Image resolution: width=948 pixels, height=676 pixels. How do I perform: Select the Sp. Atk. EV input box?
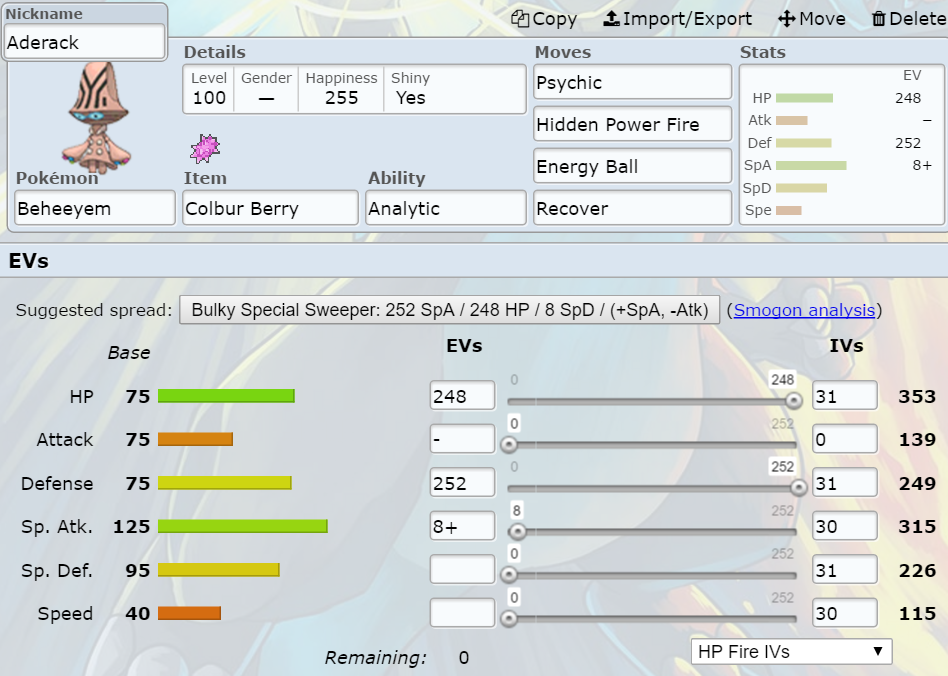(462, 527)
